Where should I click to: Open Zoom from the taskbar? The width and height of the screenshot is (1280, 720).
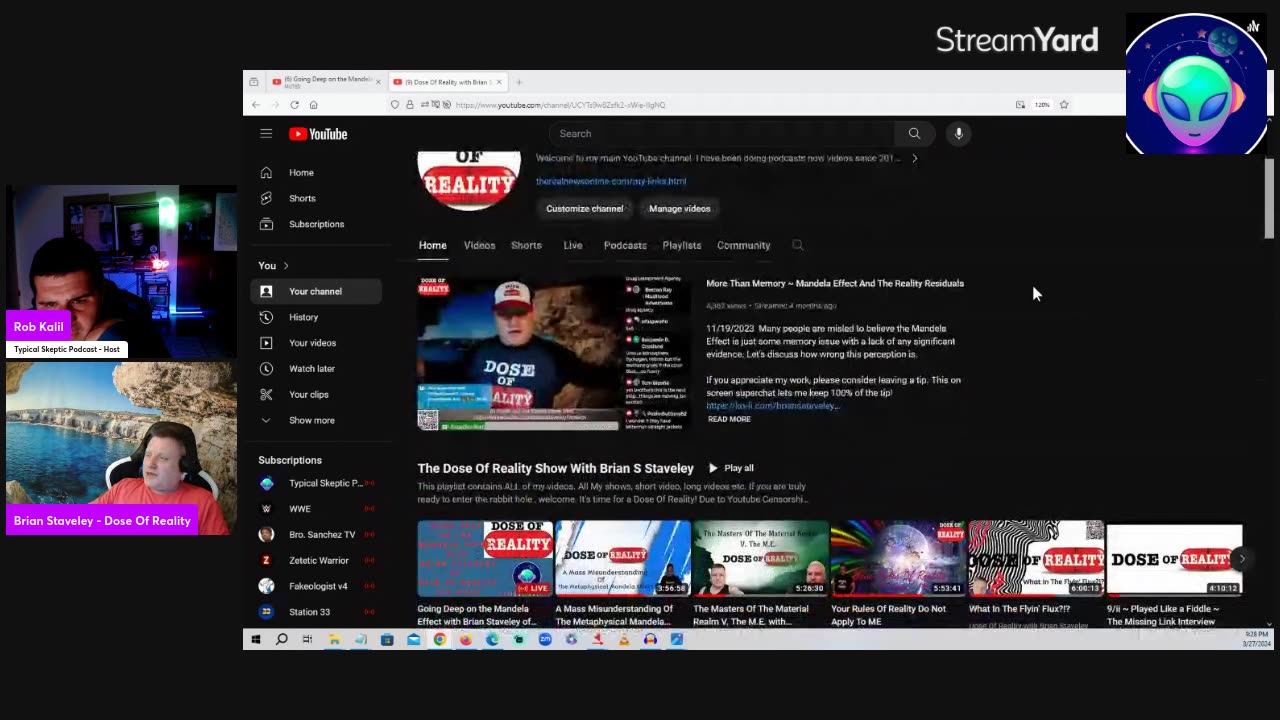545,639
